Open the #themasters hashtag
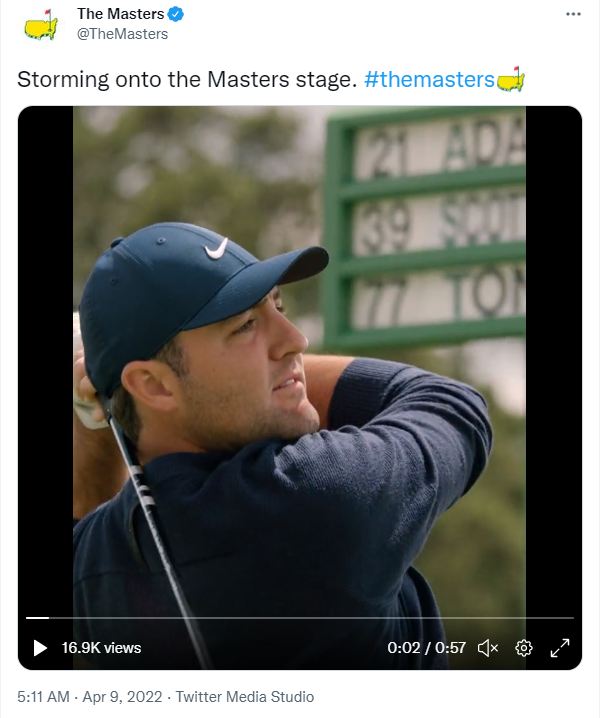 pos(429,80)
